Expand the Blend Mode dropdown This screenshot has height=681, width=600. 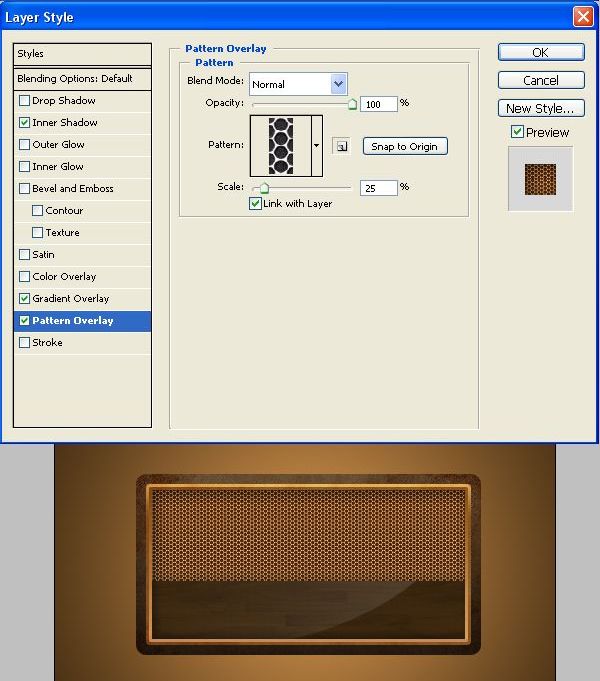point(338,84)
